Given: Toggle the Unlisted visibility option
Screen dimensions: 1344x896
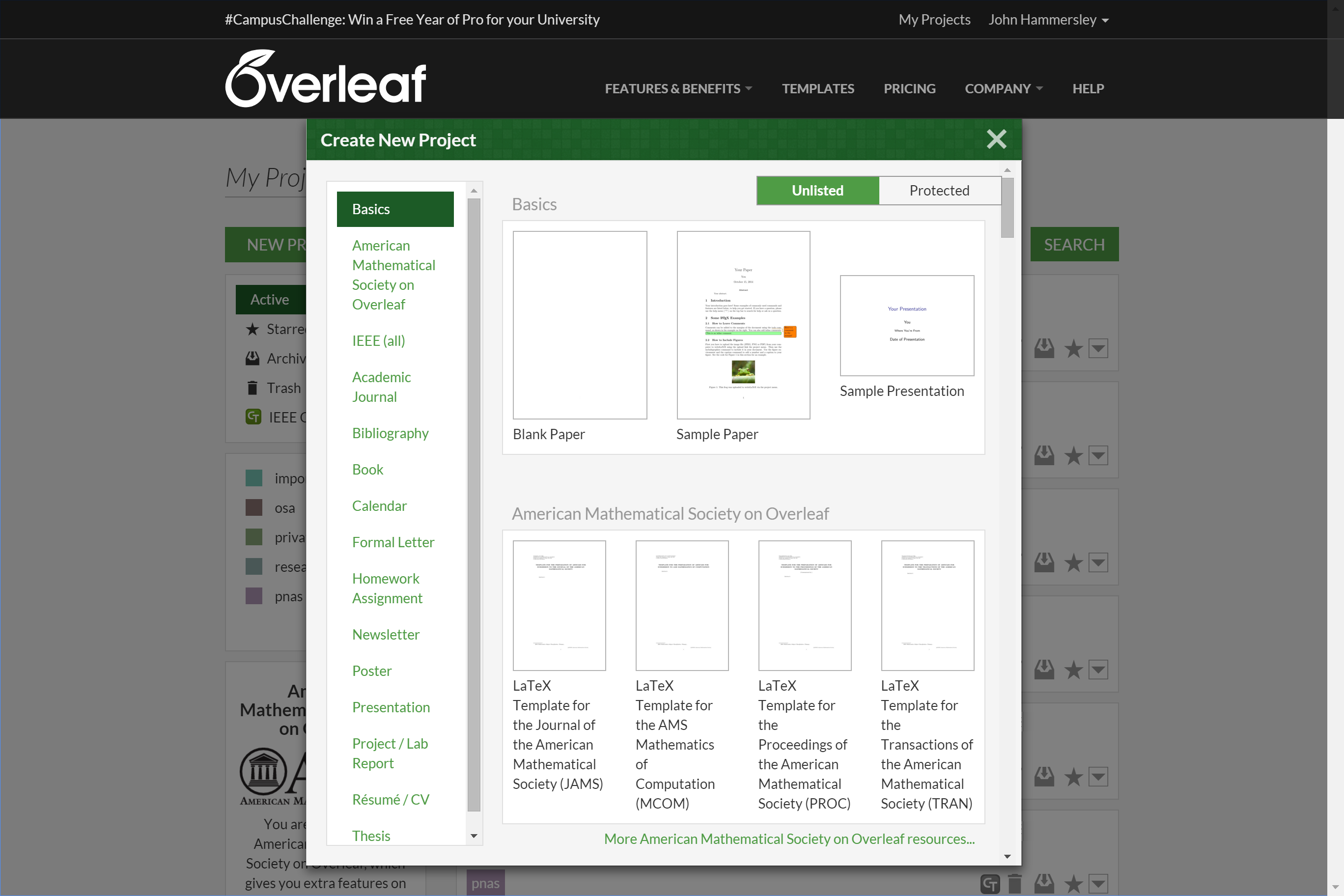Looking at the screenshot, I should coord(817,190).
